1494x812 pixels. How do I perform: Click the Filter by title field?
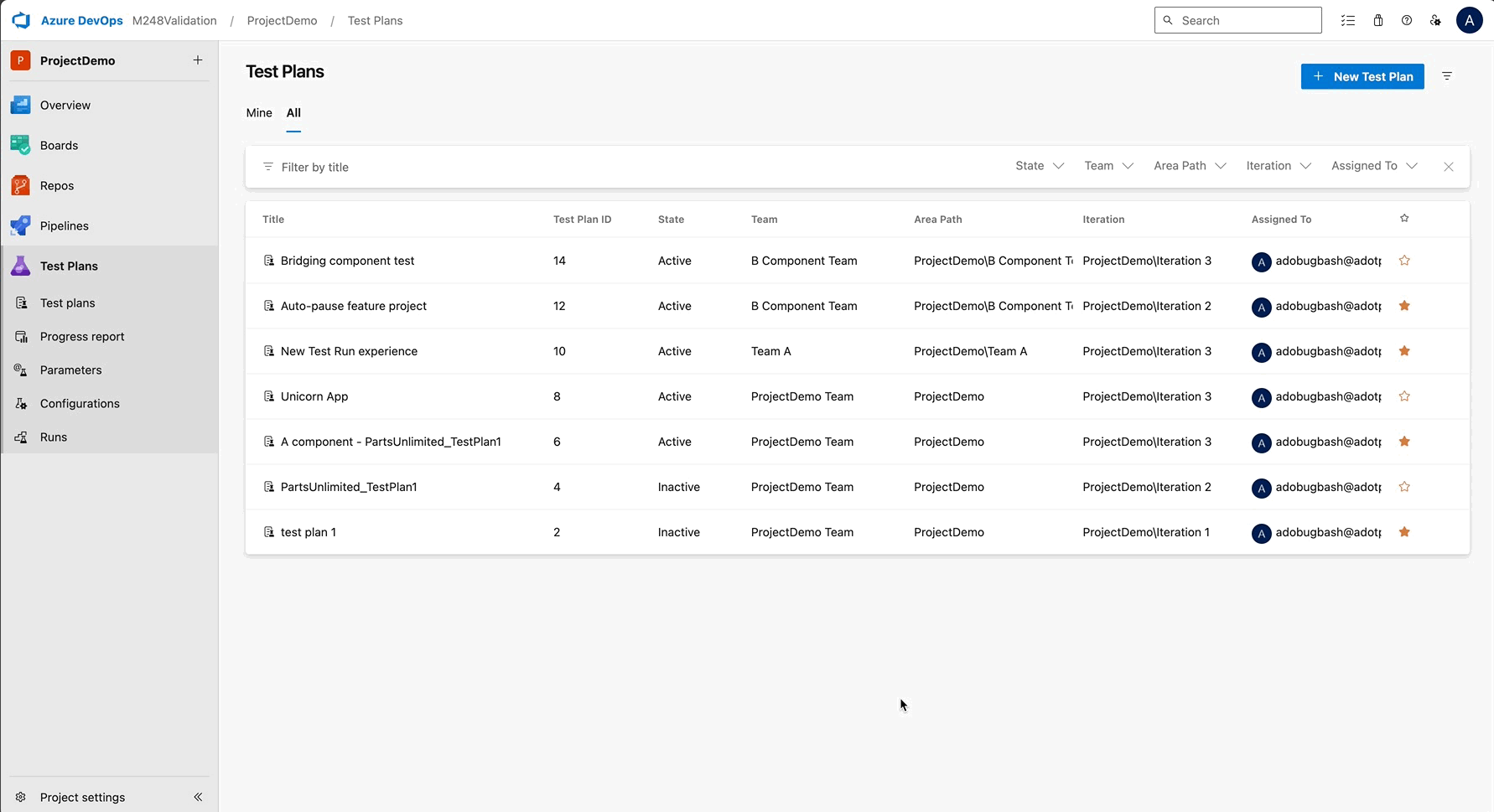[587, 167]
